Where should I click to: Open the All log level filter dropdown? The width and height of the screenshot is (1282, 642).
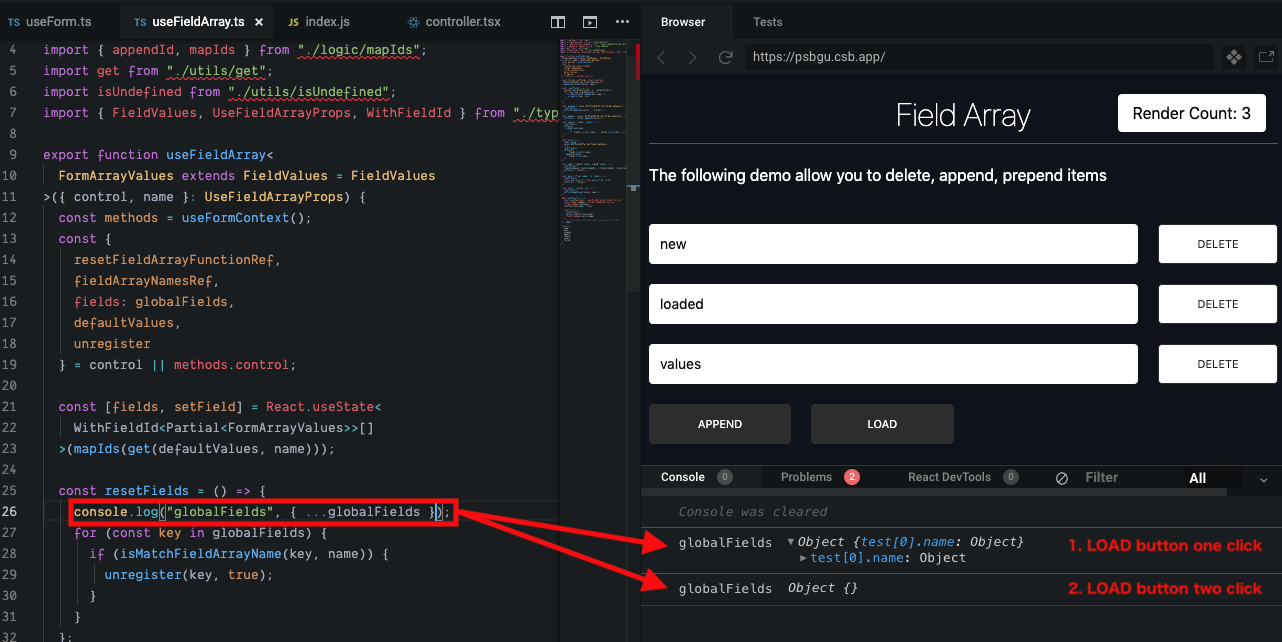[x=1198, y=478]
